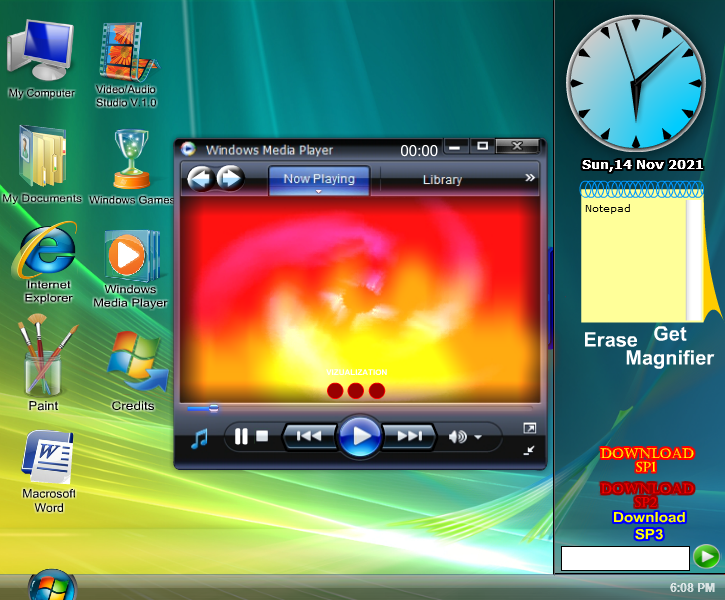725x600 pixels.
Task: Launch the Macrosoft Word icon
Action: pyautogui.click(x=49, y=471)
